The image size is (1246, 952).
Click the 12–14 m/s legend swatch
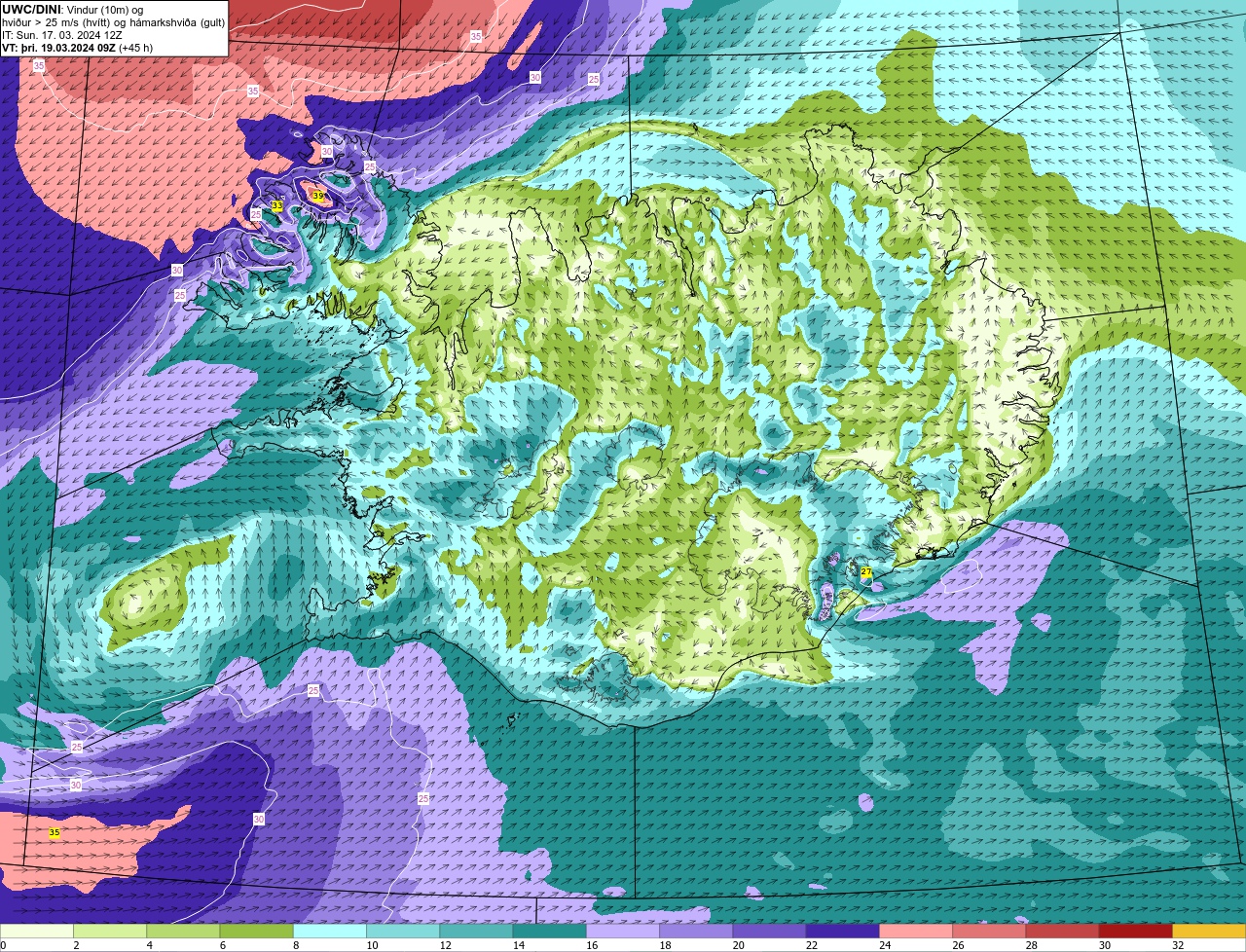(x=477, y=932)
